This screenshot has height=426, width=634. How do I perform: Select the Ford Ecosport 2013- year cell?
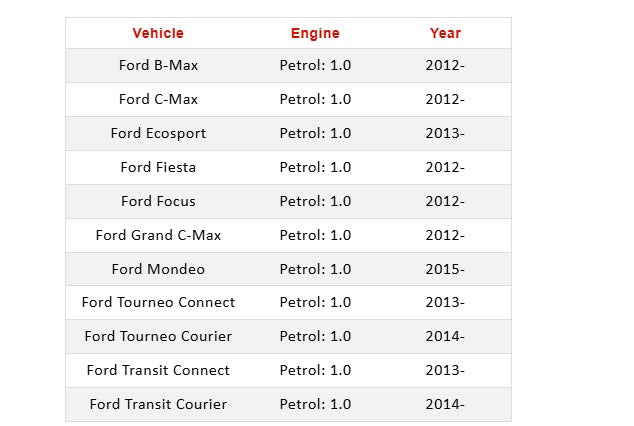(x=445, y=133)
